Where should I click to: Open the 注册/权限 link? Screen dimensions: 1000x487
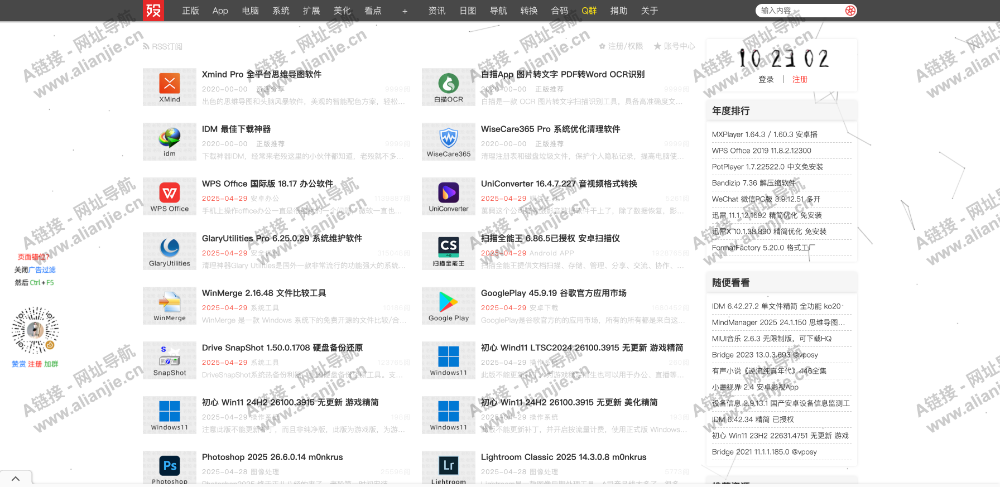pos(626,47)
